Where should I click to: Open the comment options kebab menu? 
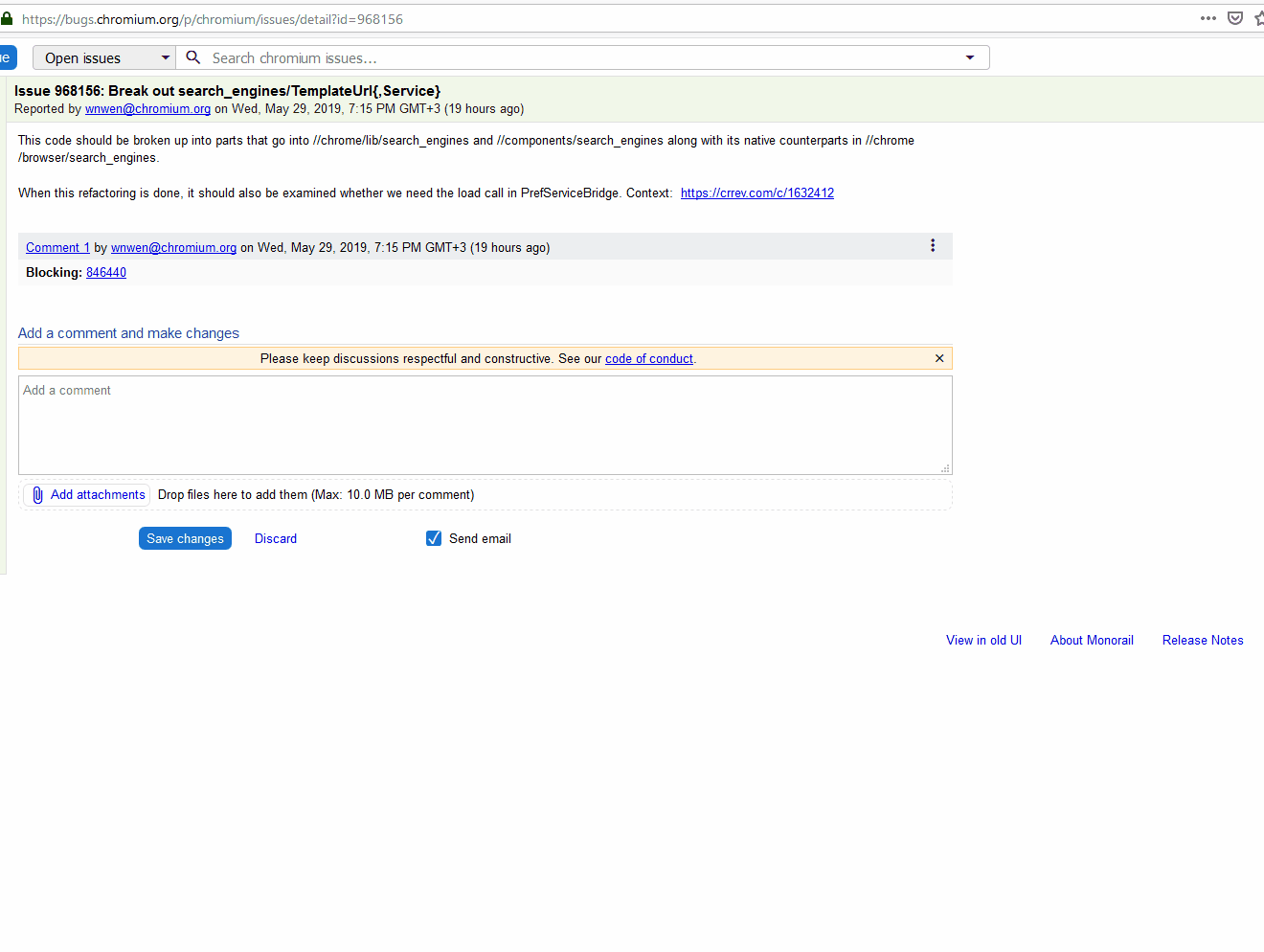coord(933,245)
